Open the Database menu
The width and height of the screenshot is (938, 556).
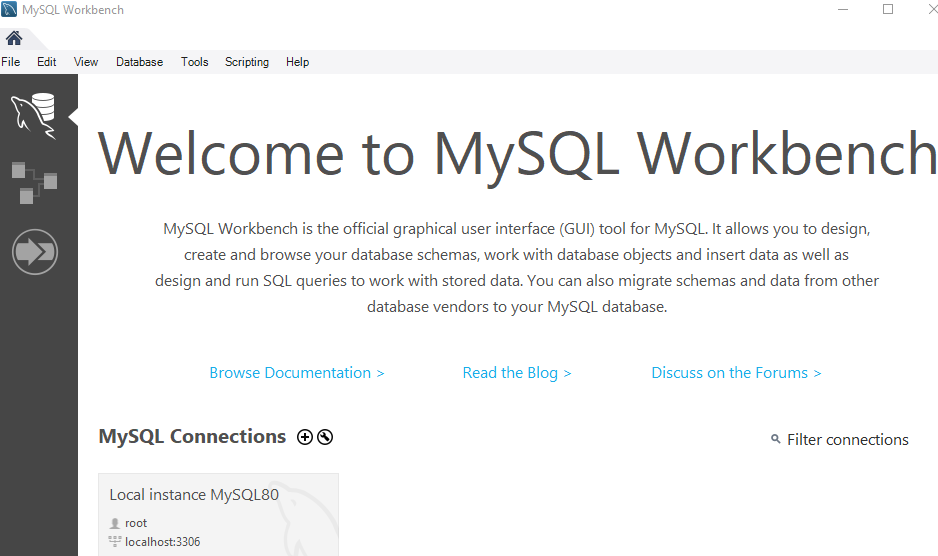click(x=139, y=62)
